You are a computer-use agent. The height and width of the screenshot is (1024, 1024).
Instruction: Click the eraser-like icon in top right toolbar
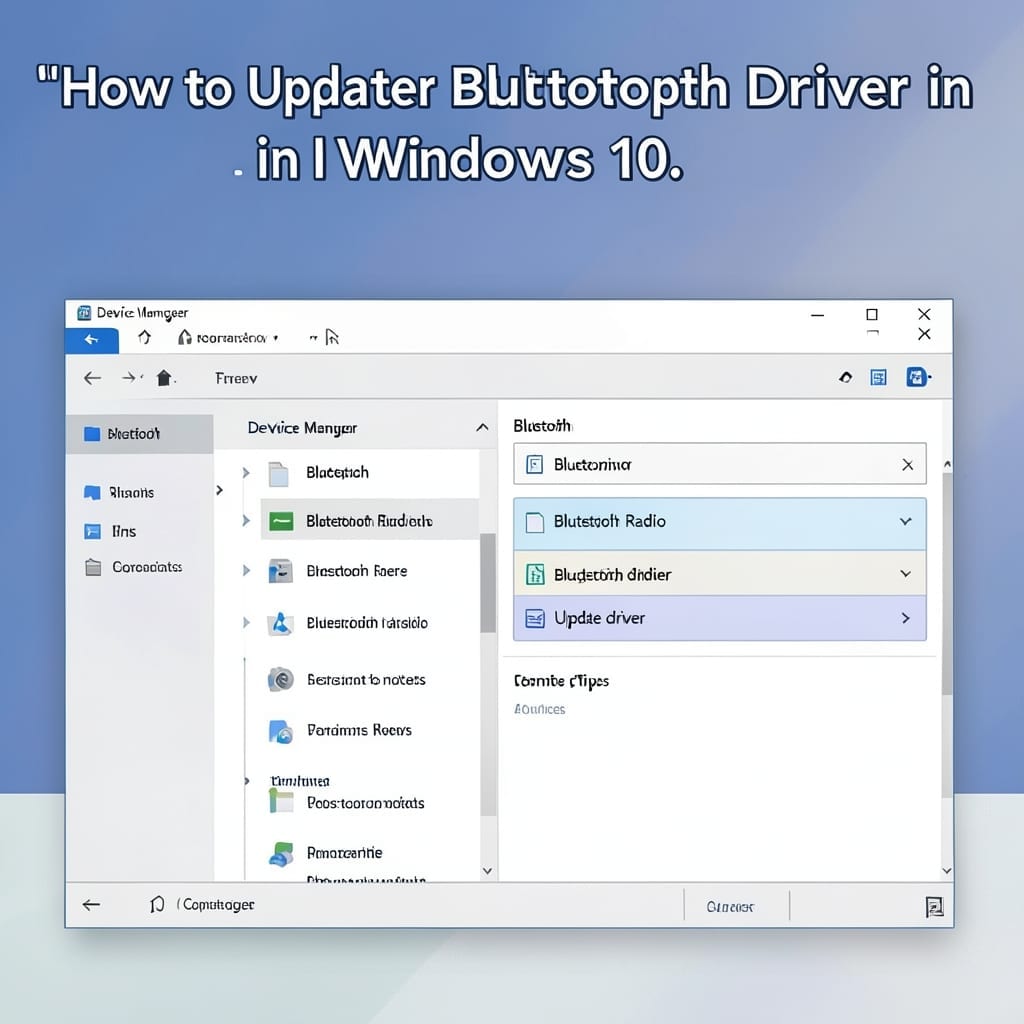pos(846,377)
